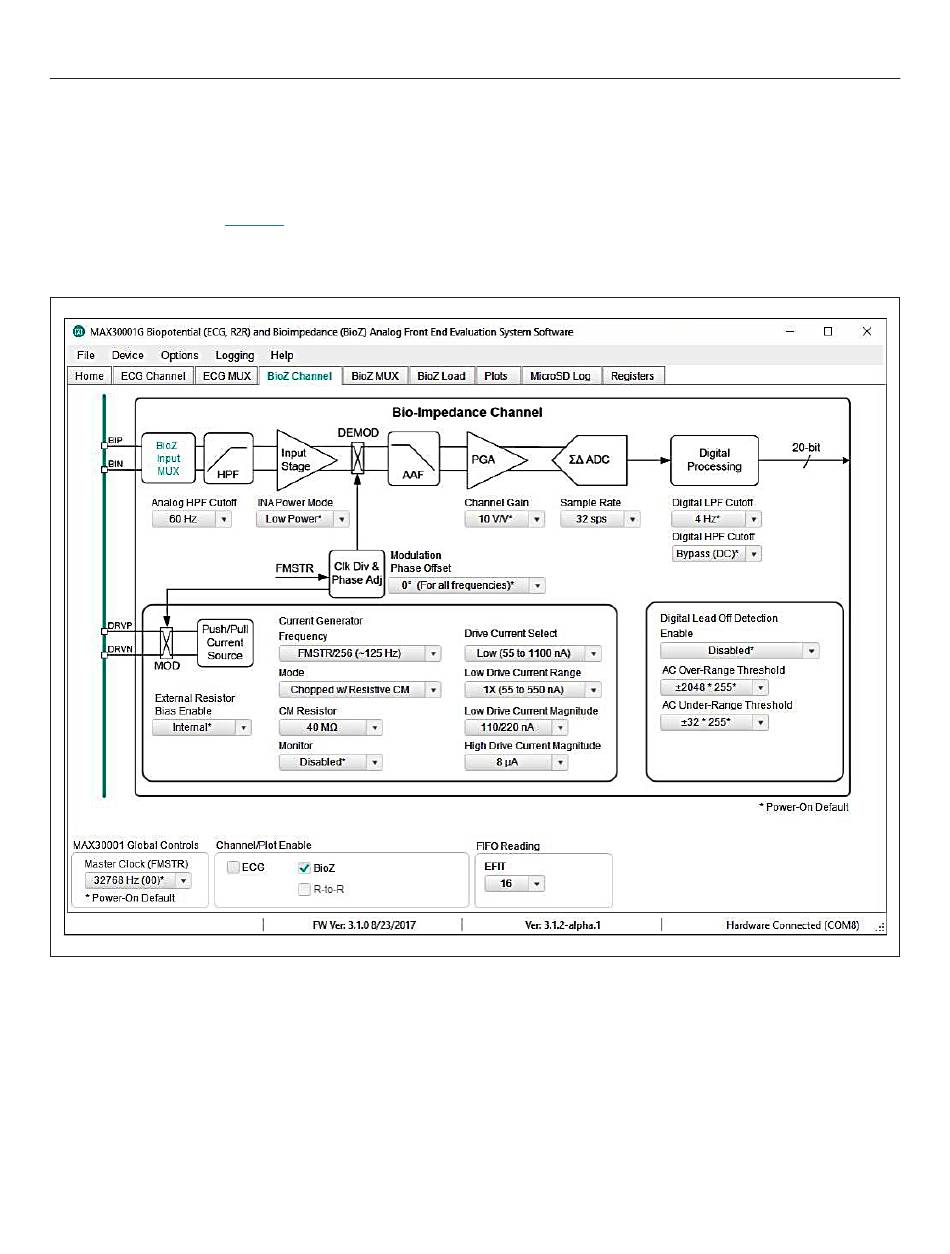Open the External Resistor Bias Enable dropdown
Image resolution: width=950 pixels, height=1254 pixels.
tap(202, 728)
